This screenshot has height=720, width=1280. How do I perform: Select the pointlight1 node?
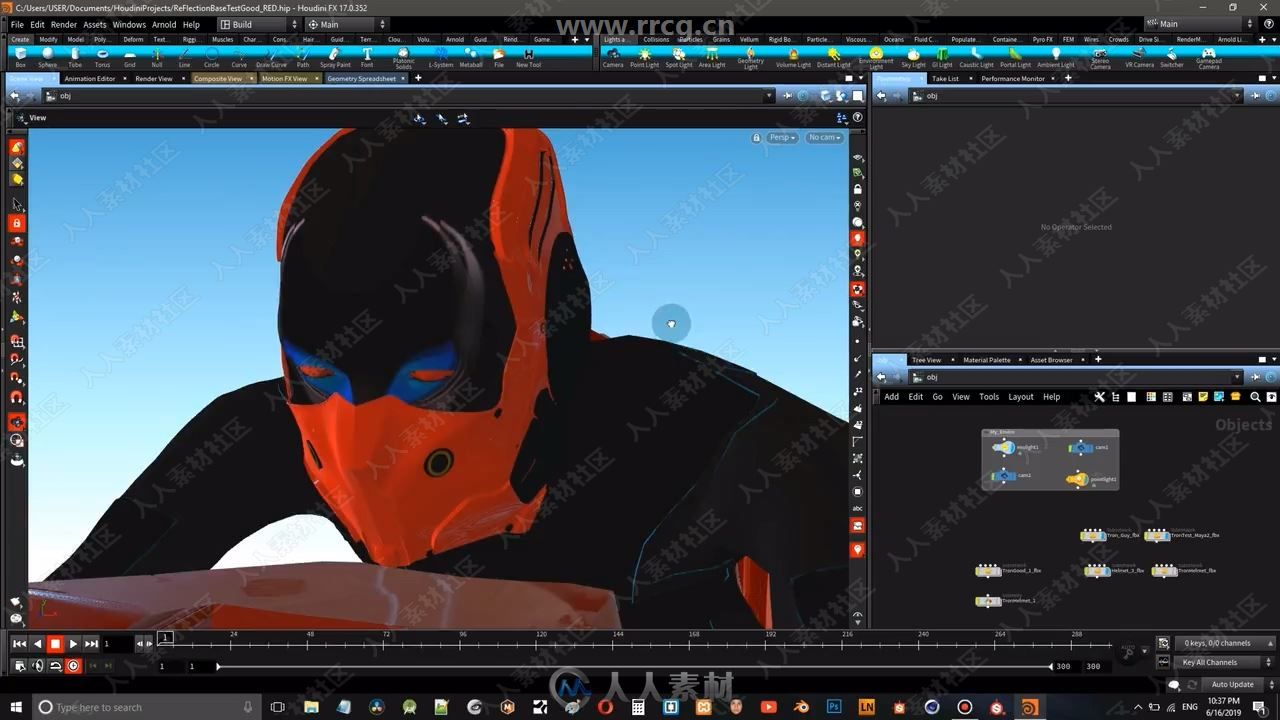click(x=1077, y=480)
